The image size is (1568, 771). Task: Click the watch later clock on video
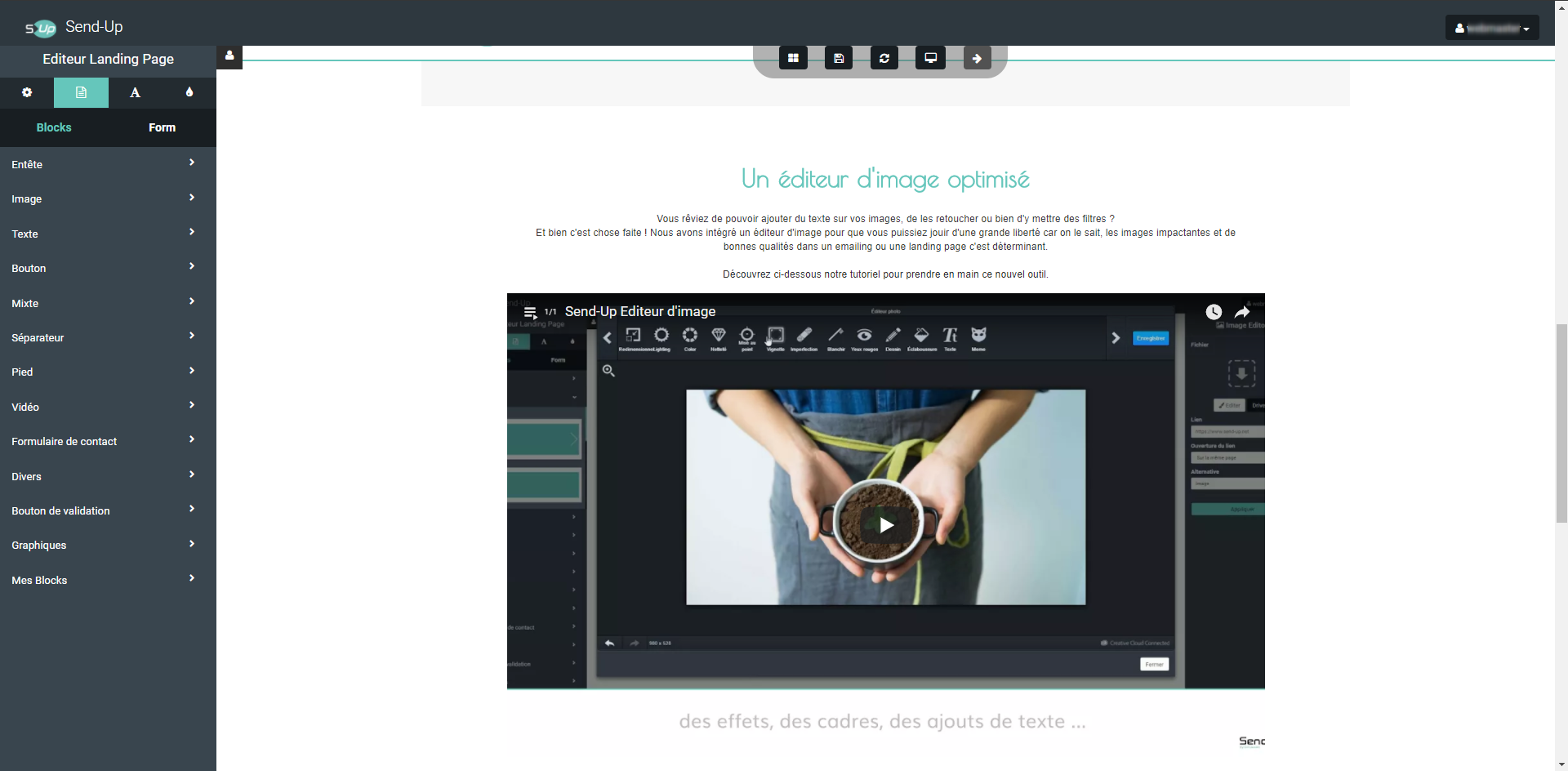coord(1214,312)
